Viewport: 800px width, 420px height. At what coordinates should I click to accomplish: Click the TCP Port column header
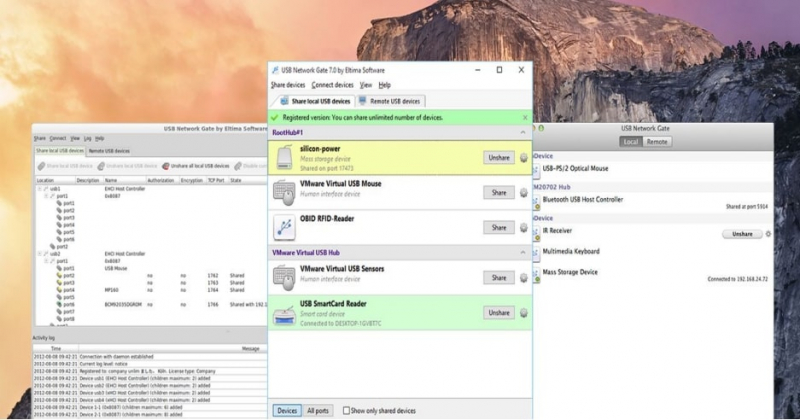(x=216, y=181)
